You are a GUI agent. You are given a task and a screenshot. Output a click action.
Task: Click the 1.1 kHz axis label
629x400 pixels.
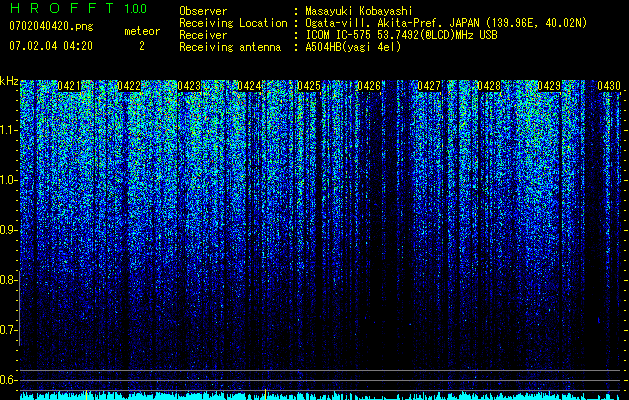8,130
